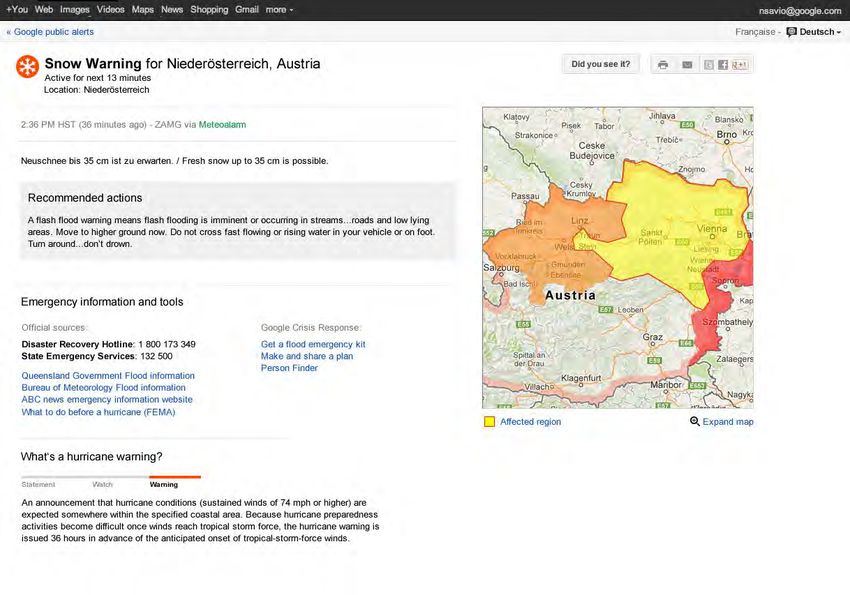Viewport: 850px width, 595px height.
Task: Open the Meteoalarm source link
Action: [x=222, y=125]
